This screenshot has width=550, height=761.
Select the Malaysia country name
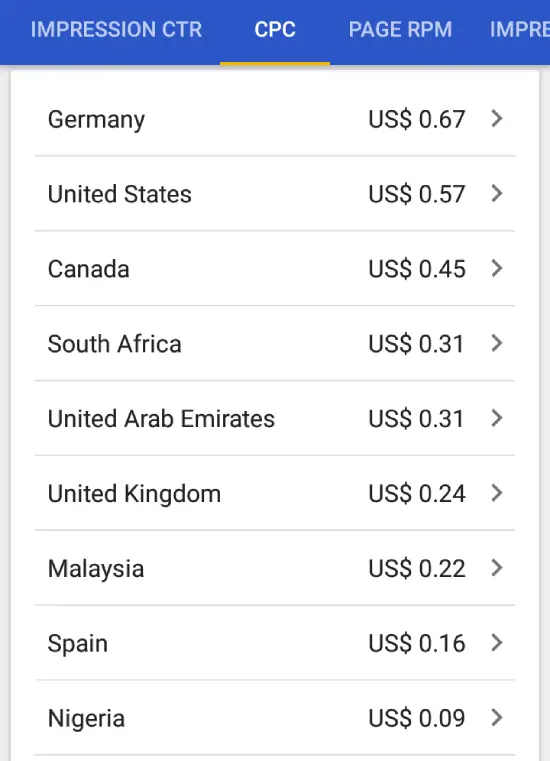[x=96, y=569]
